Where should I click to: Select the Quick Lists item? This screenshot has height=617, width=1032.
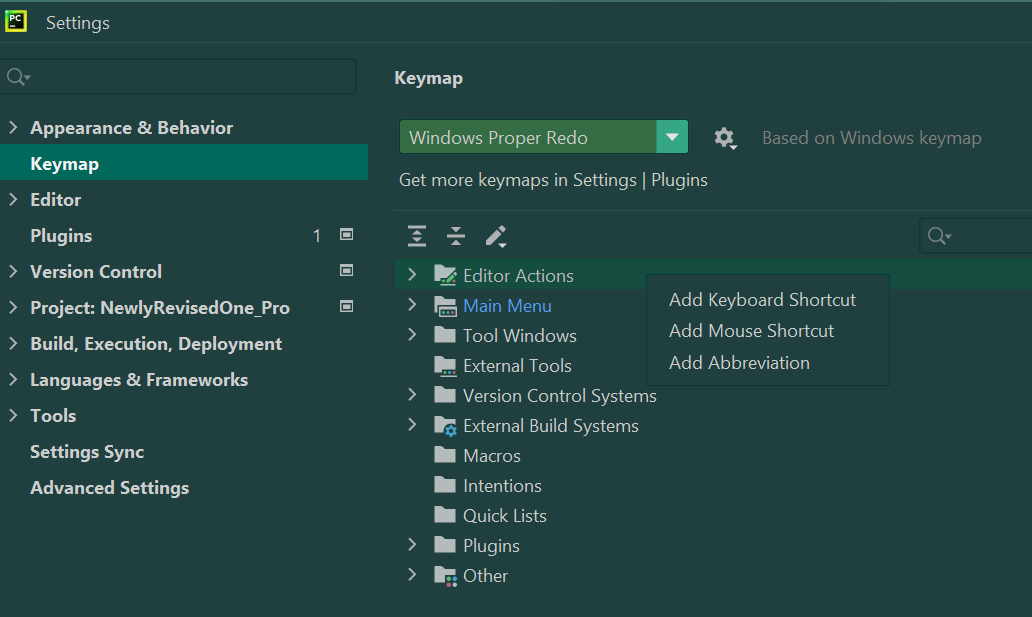click(504, 516)
